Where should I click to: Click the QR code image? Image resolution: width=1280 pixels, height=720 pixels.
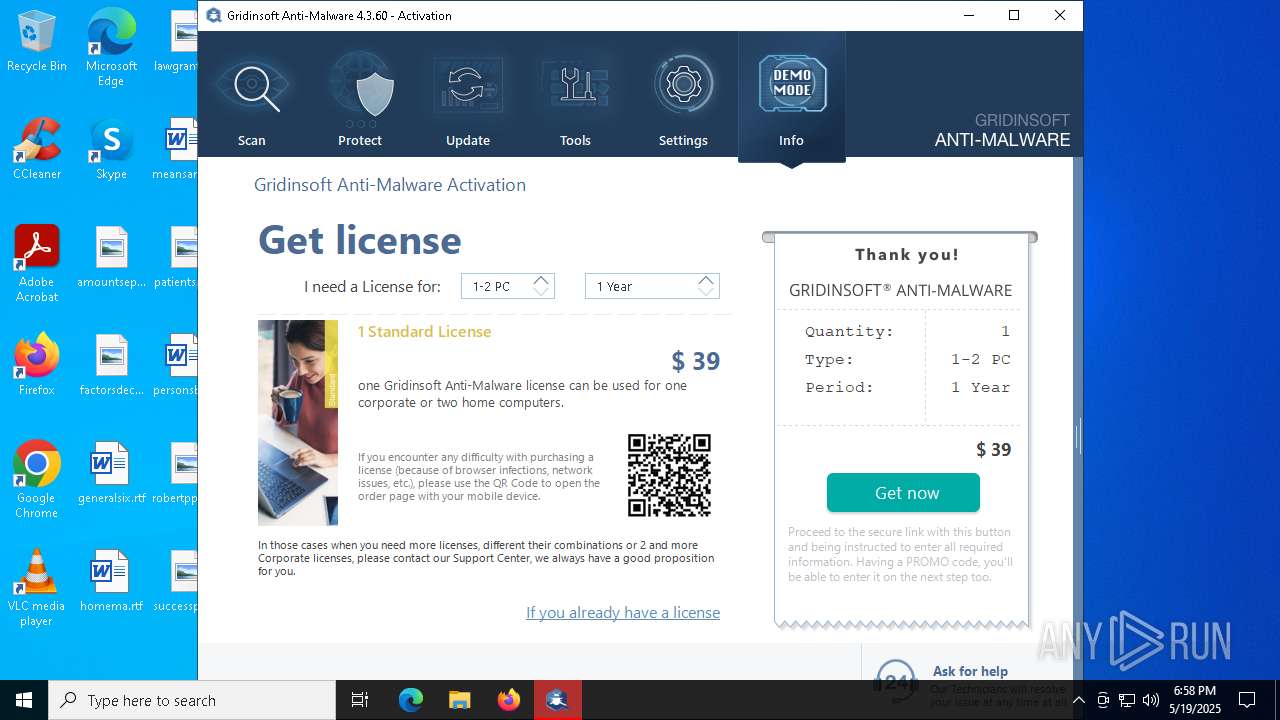point(669,475)
